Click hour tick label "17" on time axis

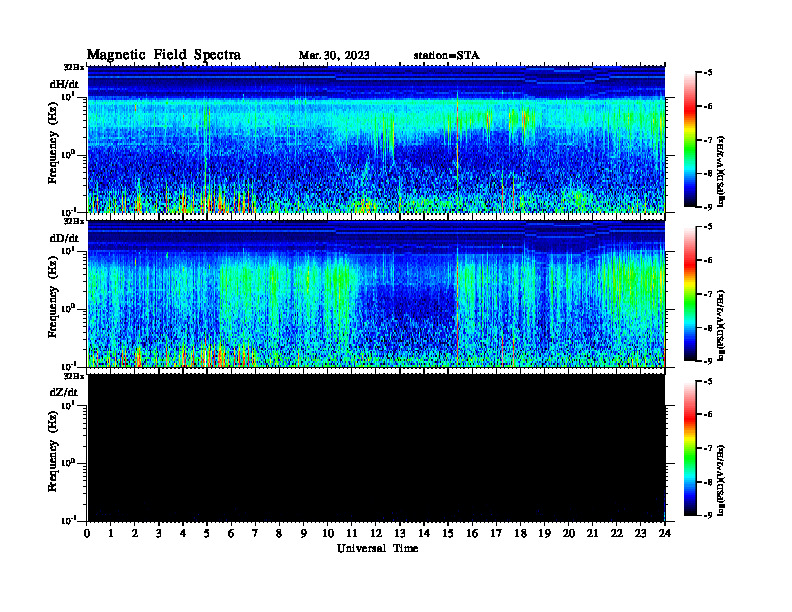[496, 533]
